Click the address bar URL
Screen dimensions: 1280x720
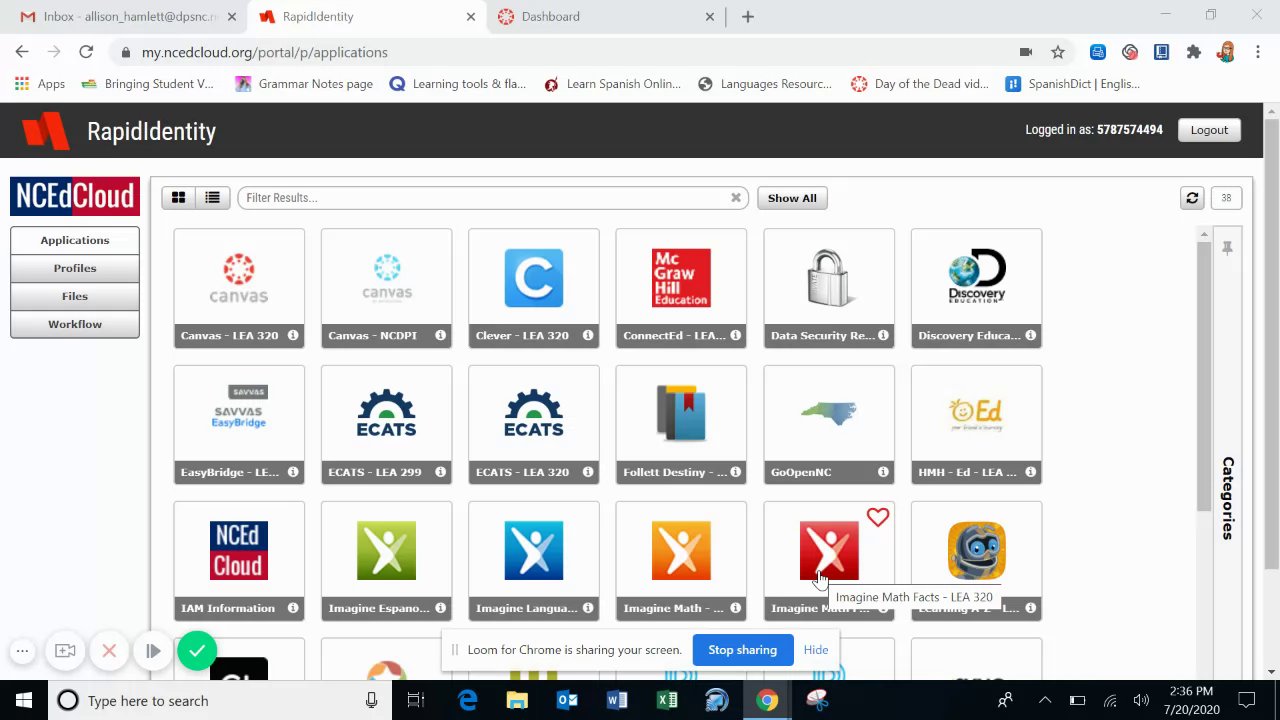[x=265, y=52]
